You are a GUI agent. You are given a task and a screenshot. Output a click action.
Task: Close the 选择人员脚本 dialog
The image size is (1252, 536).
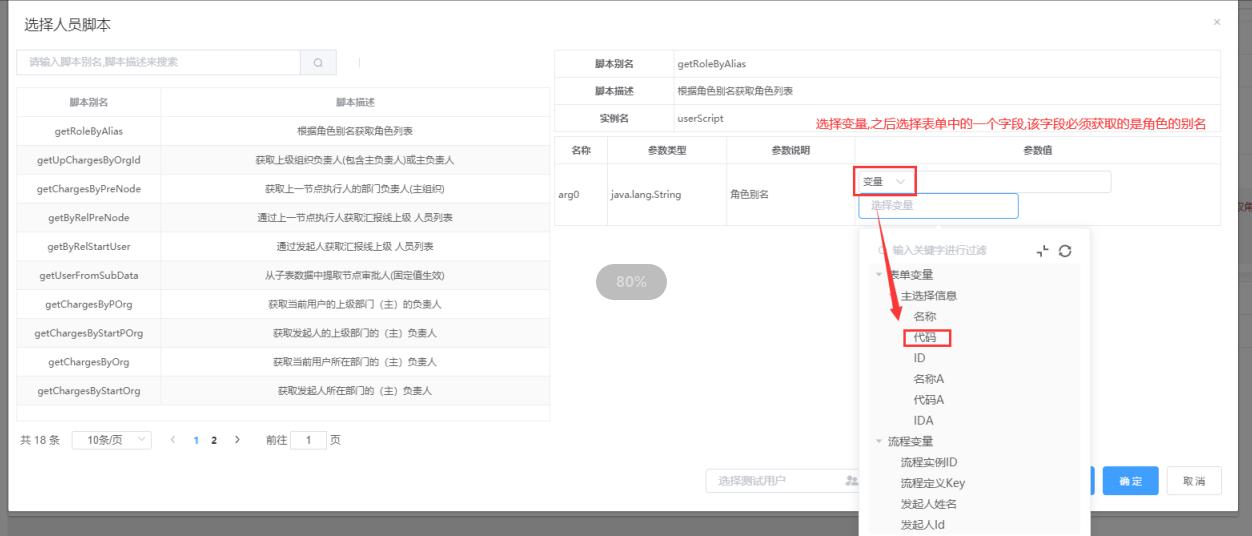pyautogui.click(x=1217, y=21)
